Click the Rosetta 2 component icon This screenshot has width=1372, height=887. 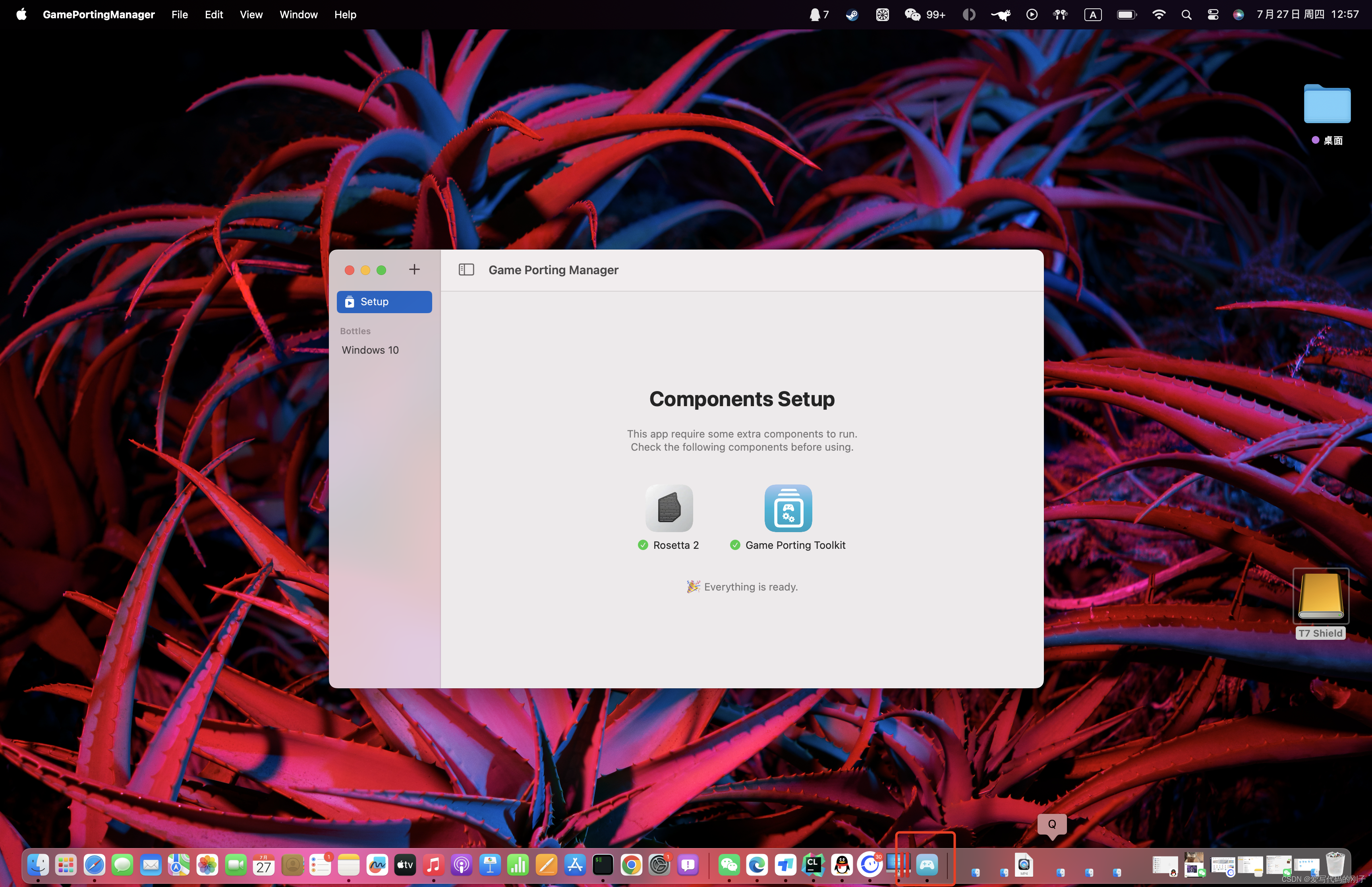pyautogui.click(x=669, y=508)
